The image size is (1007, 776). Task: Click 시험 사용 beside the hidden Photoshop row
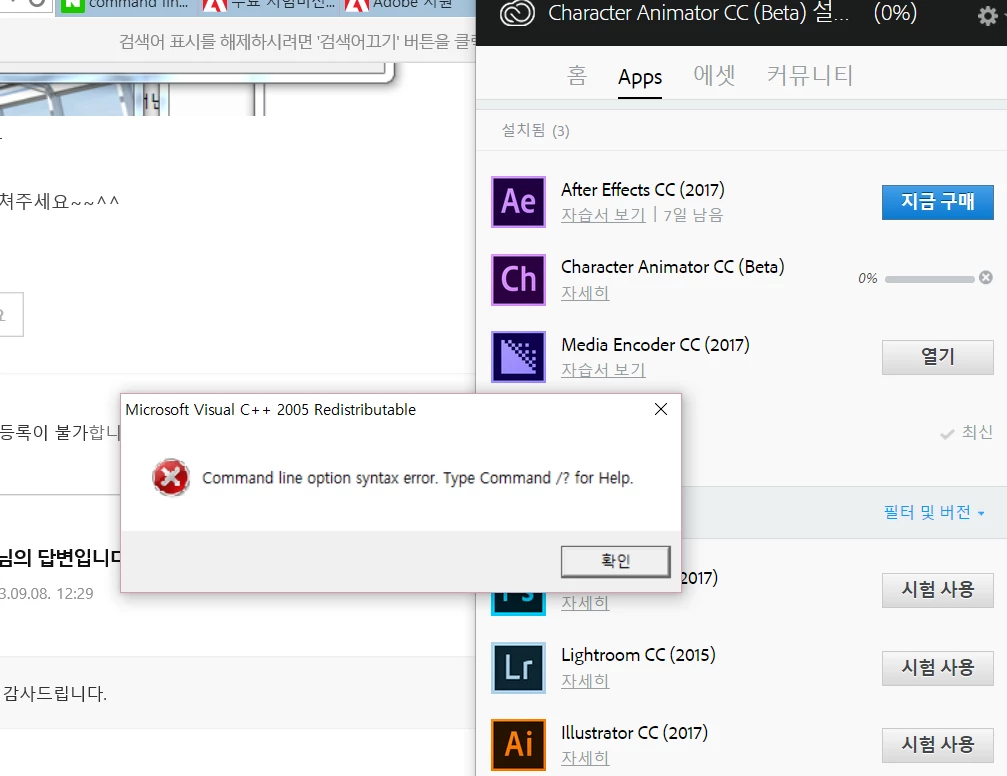pyautogui.click(x=938, y=590)
